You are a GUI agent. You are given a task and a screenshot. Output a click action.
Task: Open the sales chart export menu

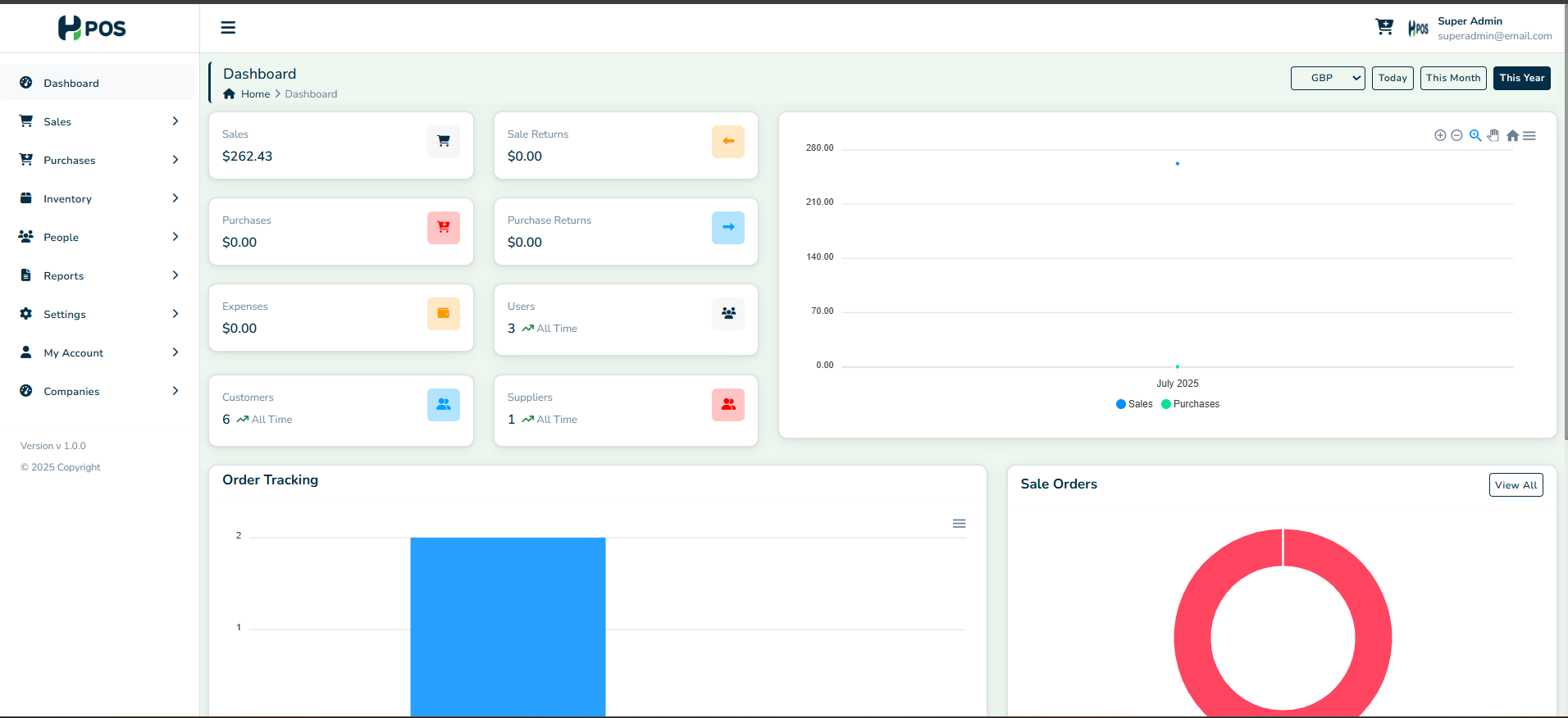click(1529, 135)
